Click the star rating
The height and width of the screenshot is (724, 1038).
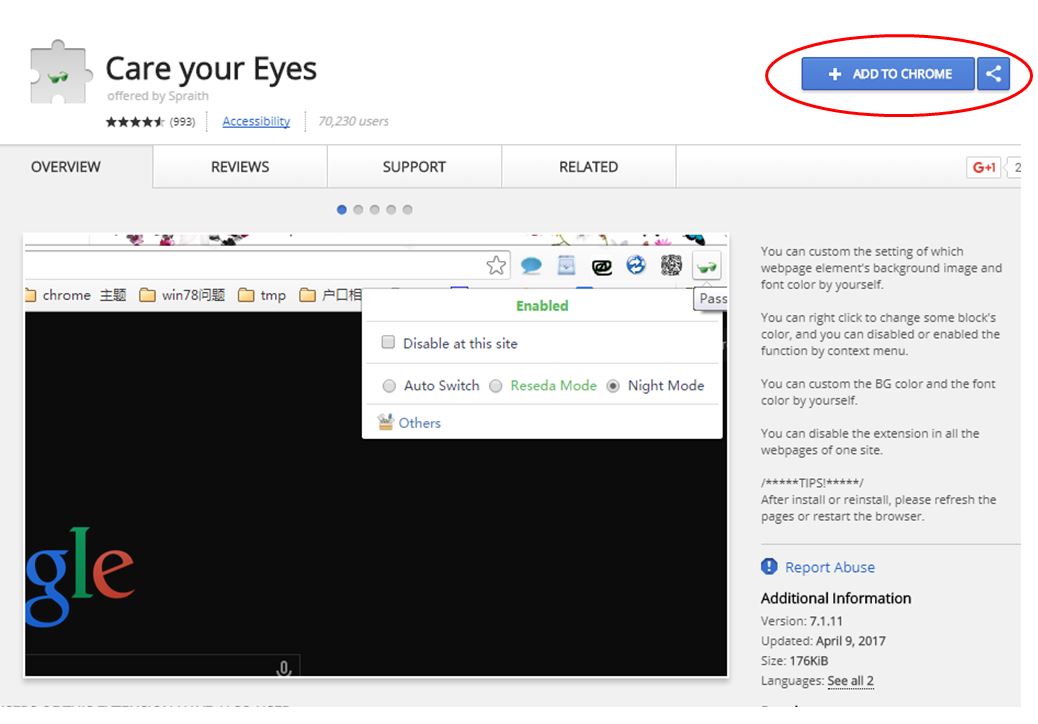(x=134, y=122)
